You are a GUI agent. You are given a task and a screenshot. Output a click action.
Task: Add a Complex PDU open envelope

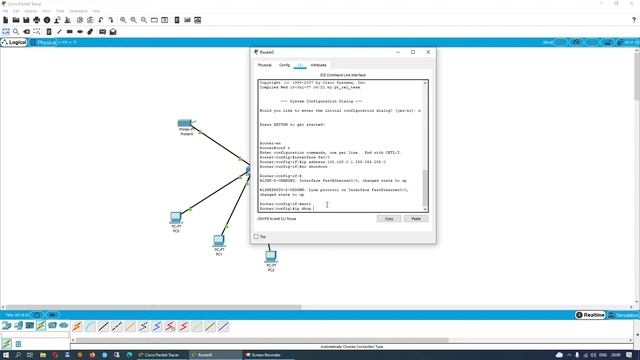[113, 31]
